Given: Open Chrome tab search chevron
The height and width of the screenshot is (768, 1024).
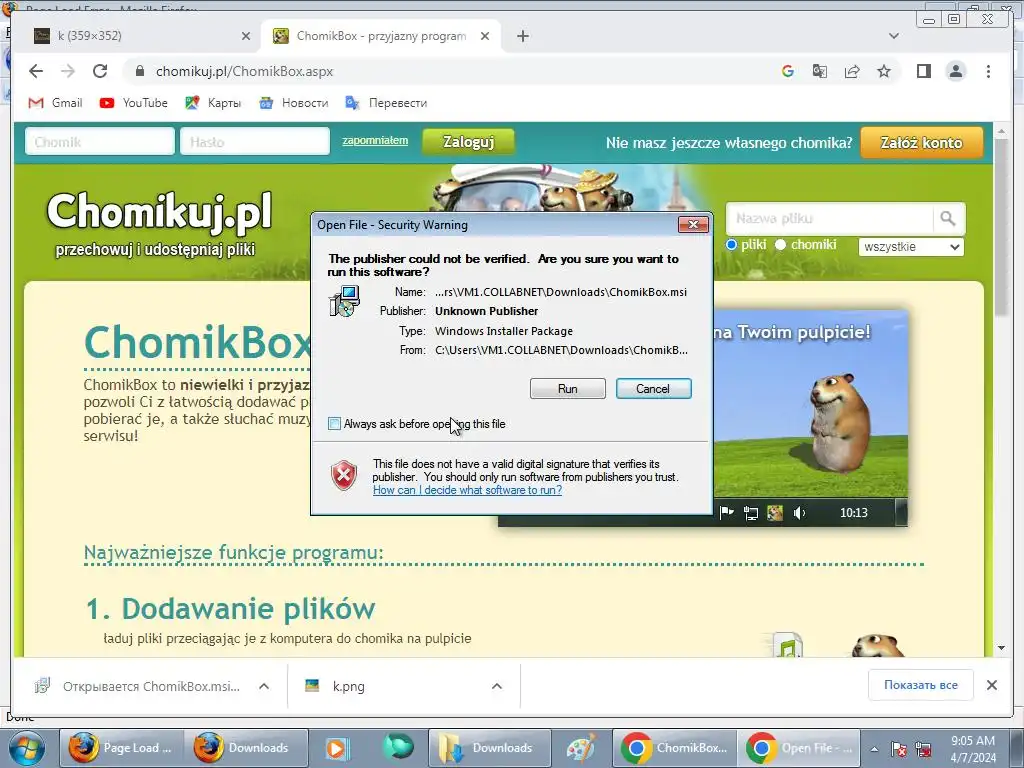Looking at the screenshot, I should tap(894, 36).
